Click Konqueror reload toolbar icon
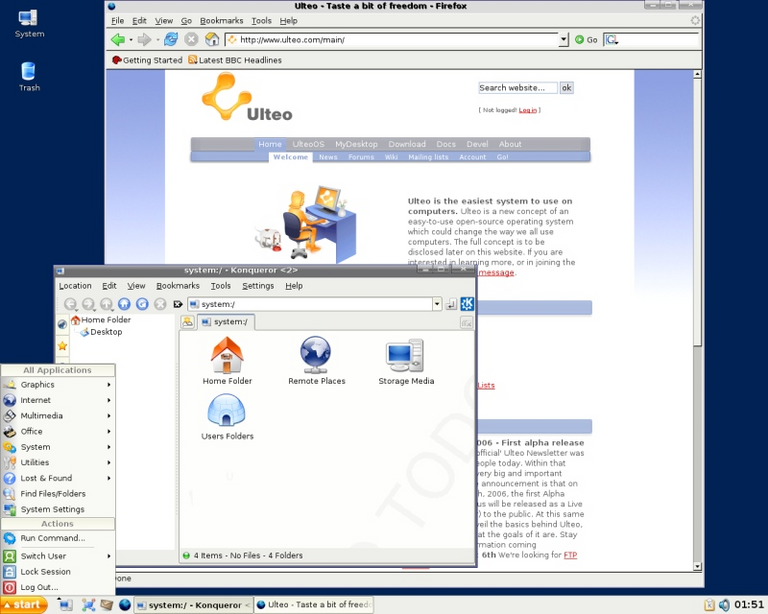 tap(142, 304)
